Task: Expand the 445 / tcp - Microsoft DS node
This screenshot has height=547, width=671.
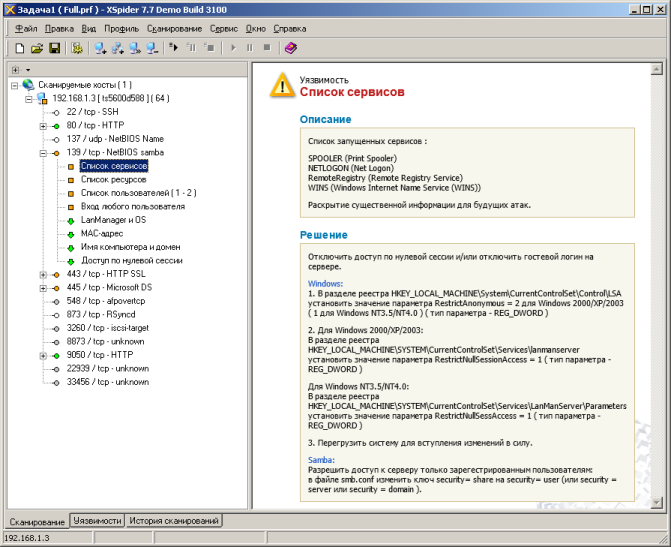Action: coord(43,288)
